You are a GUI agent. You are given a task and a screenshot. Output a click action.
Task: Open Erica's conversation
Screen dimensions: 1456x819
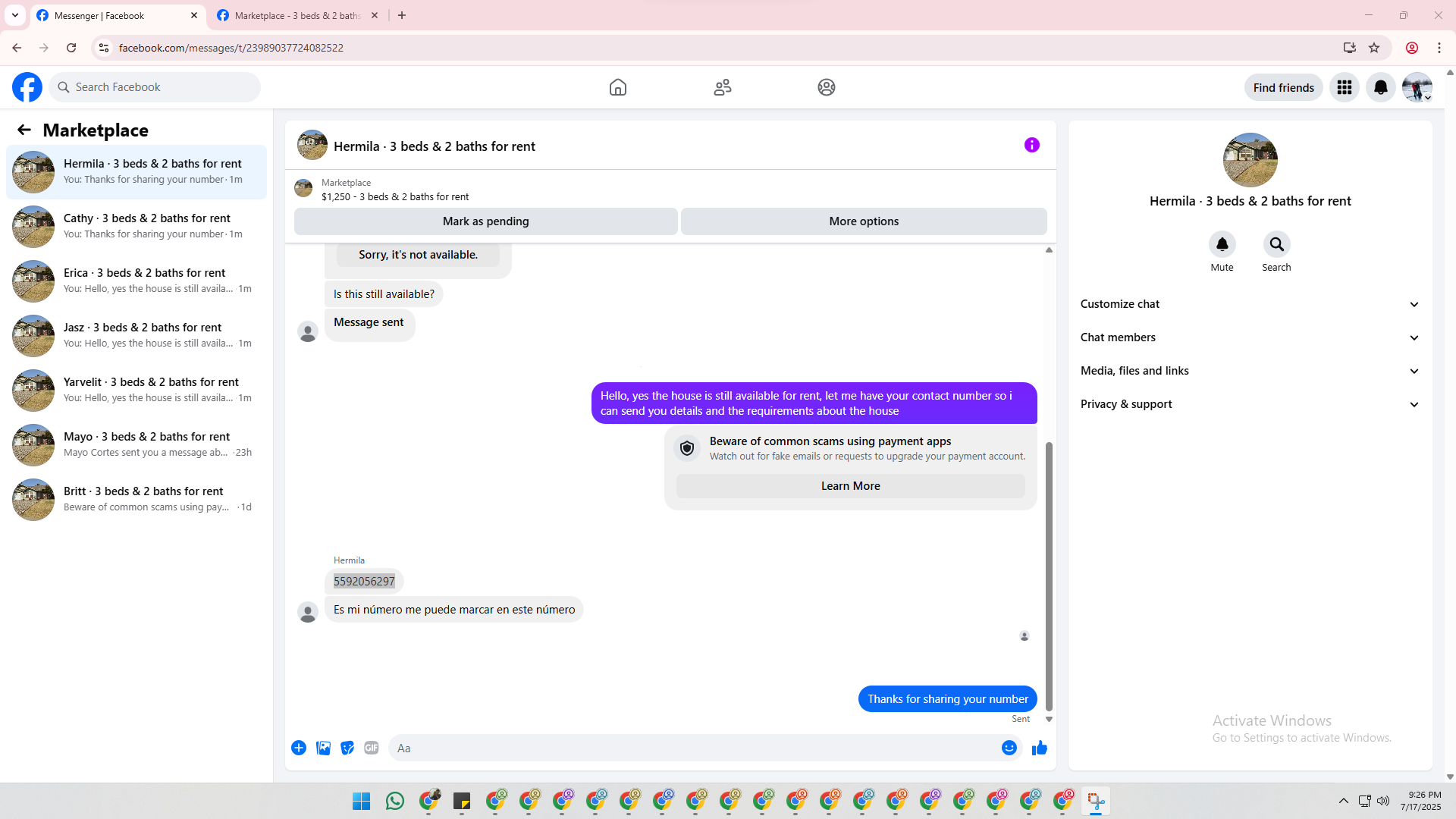pyautogui.click(x=136, y=281)
